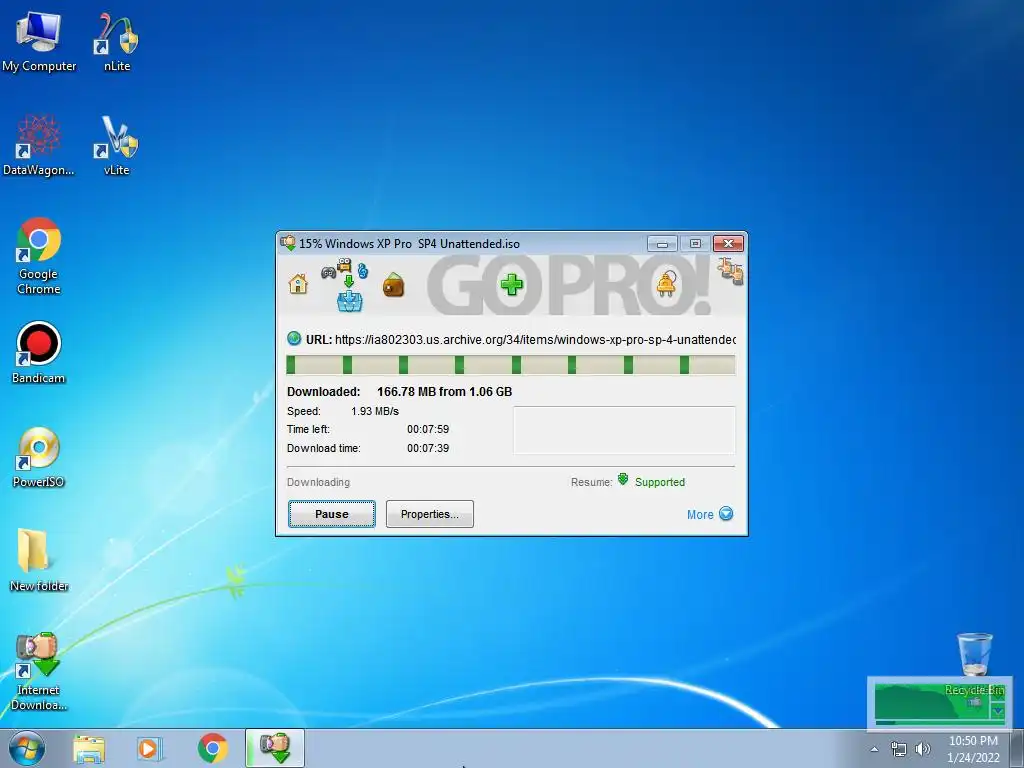Expand More download details
Screen dimensions: 1024x768
[710, 514]
